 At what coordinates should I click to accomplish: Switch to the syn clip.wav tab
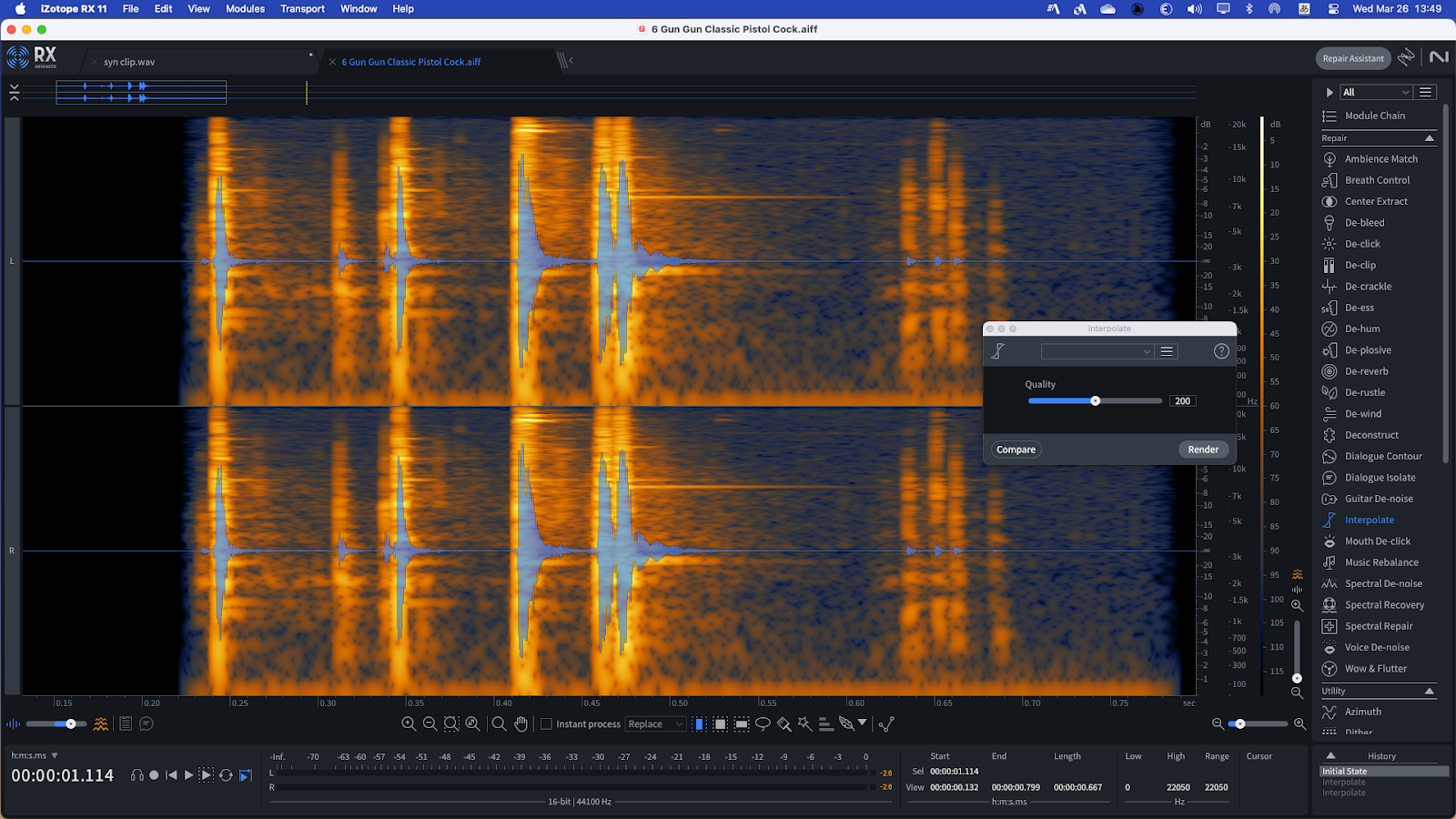(129, 62)
